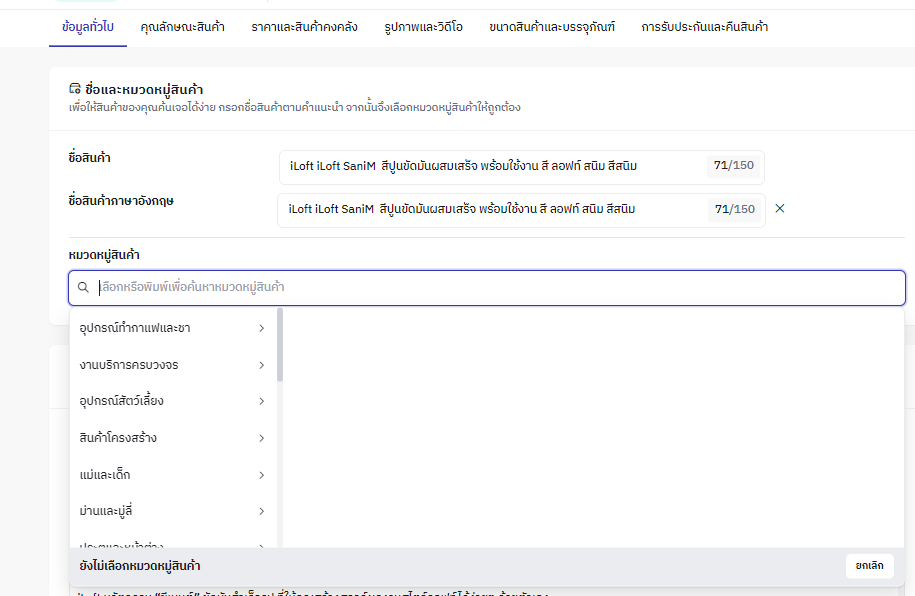Open the คุณลักษณะสินค้า tab
This screenshot has height=596, width=915.
[x=182, y=27]
